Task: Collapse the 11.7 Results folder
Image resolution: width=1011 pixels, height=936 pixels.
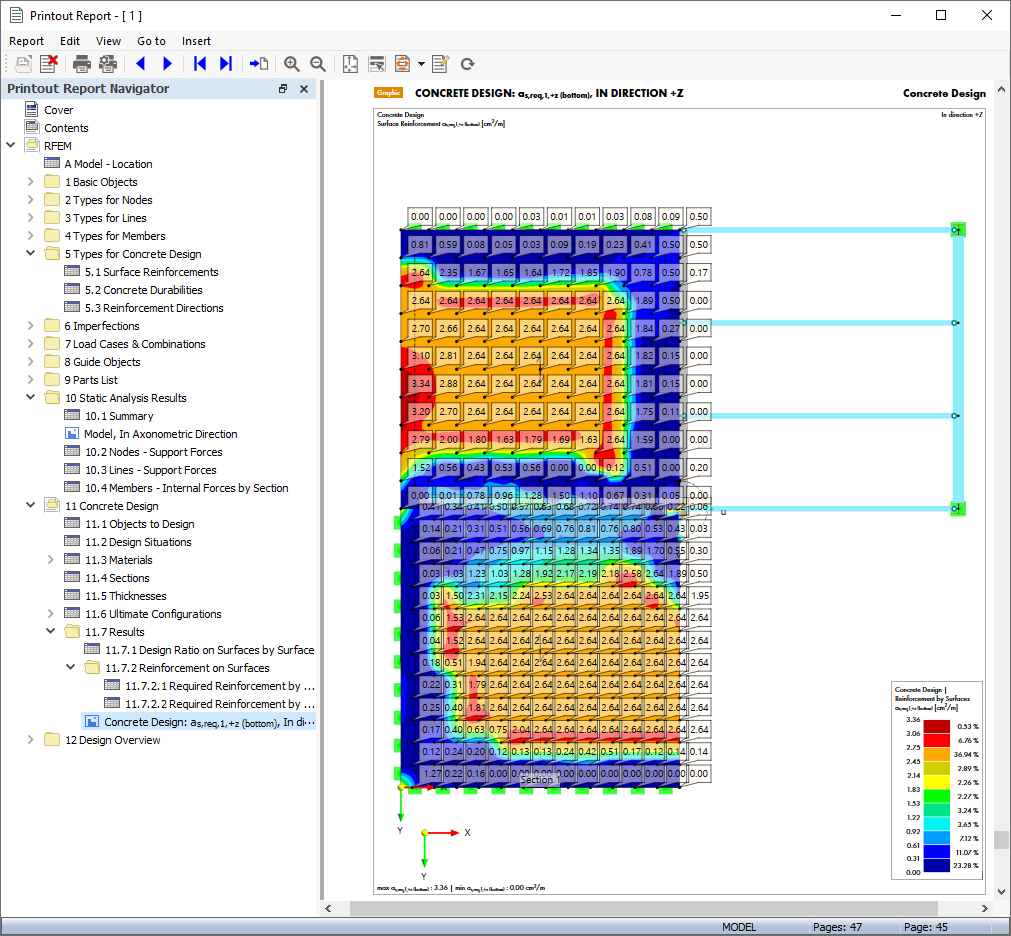Action: 51,632
